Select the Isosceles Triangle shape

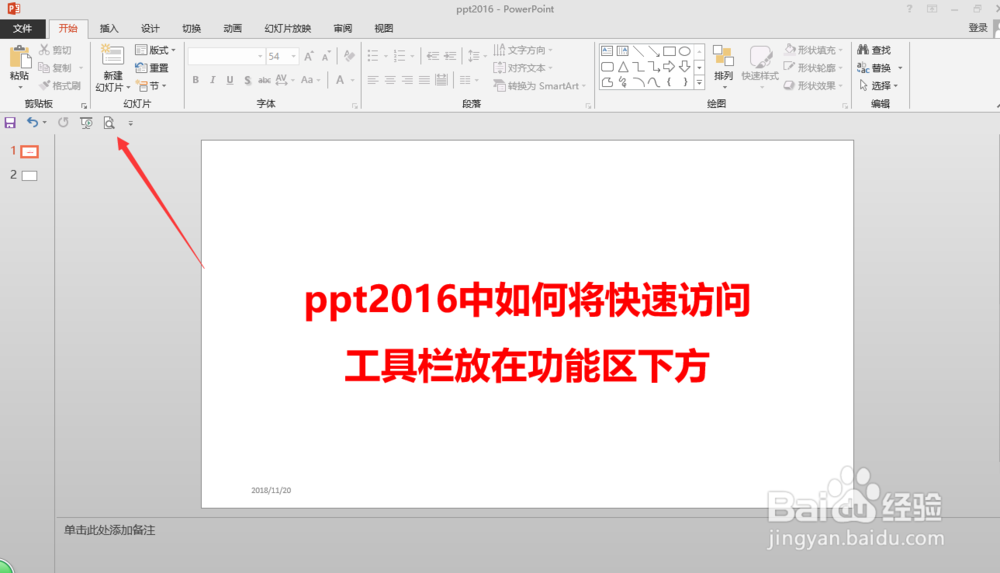(x=623, y=66)
